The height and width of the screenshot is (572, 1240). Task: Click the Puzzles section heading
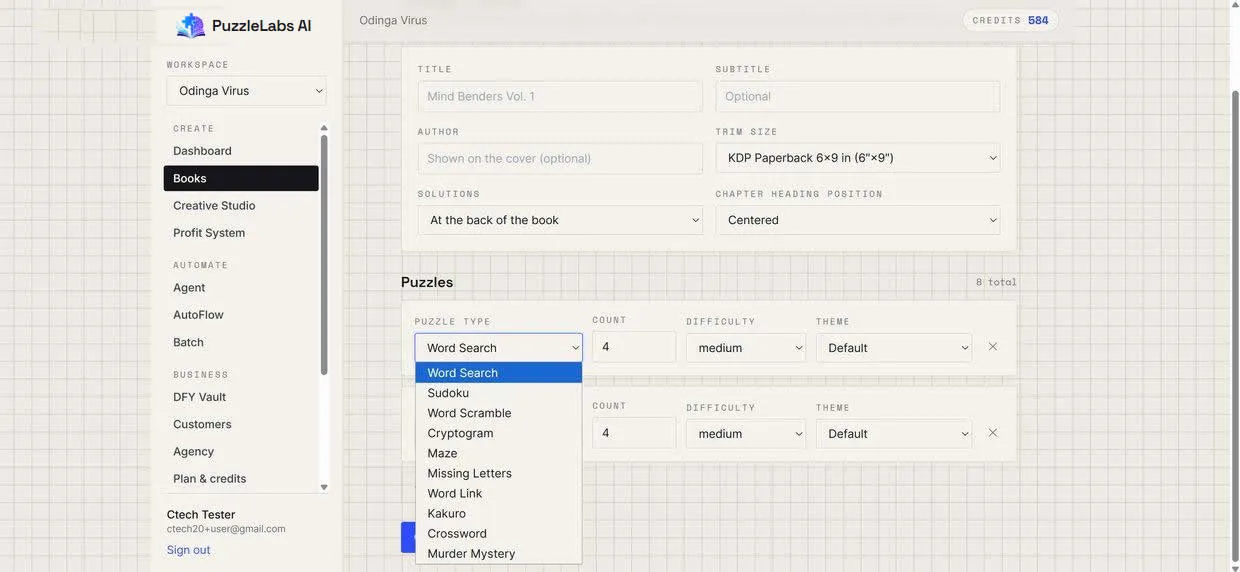[427, 282]
